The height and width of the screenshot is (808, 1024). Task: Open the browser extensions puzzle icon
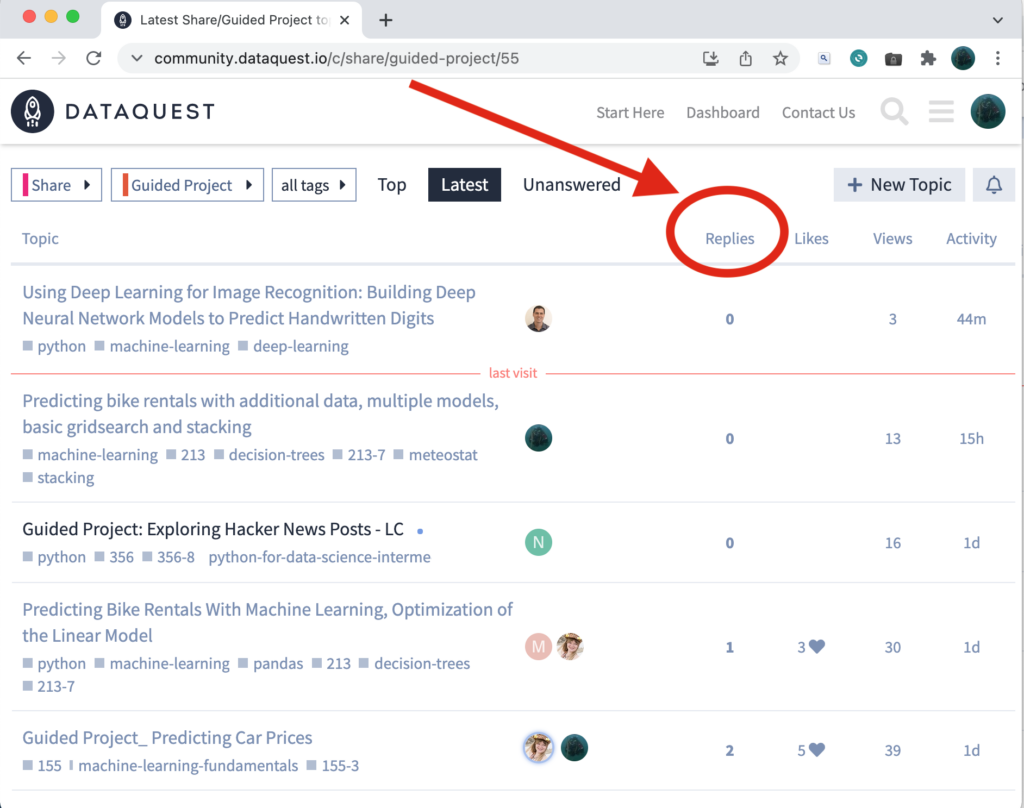pos(927,58)
